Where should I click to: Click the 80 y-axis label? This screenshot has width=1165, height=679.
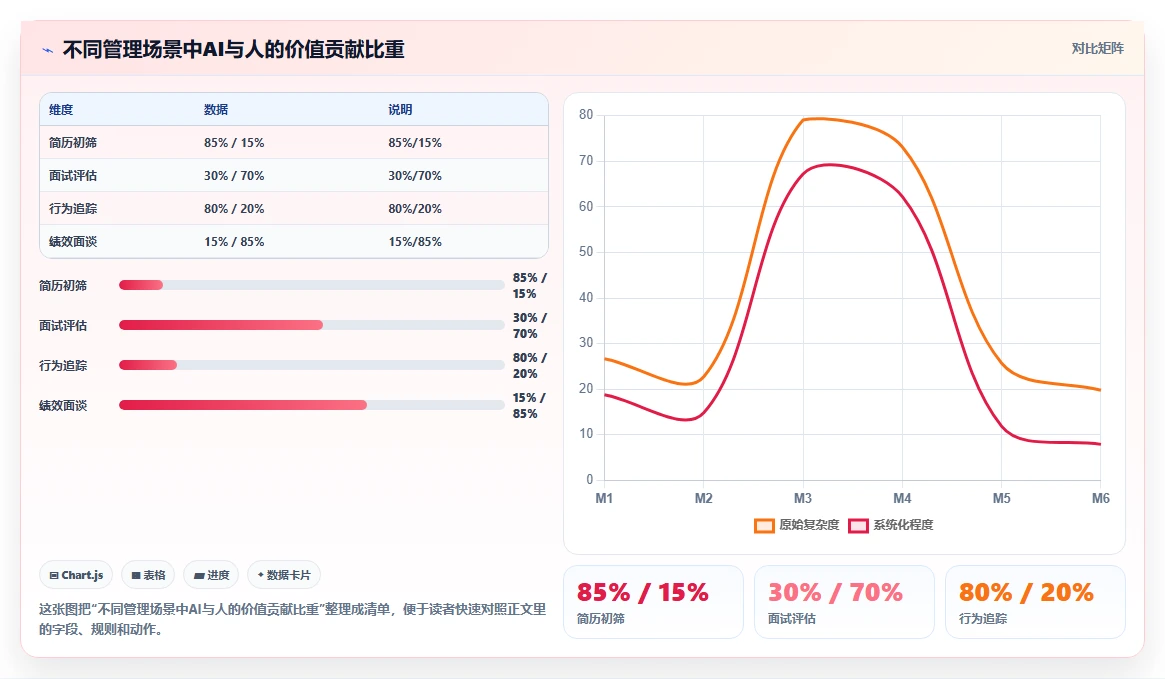(586, 114)
